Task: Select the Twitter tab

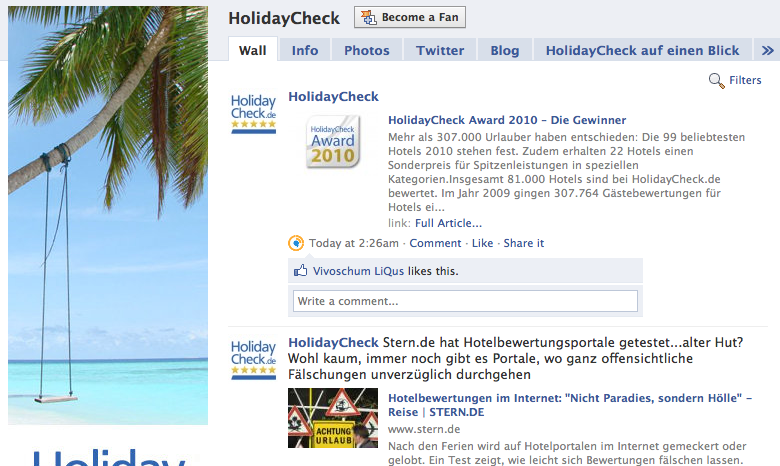Action: 440,50
